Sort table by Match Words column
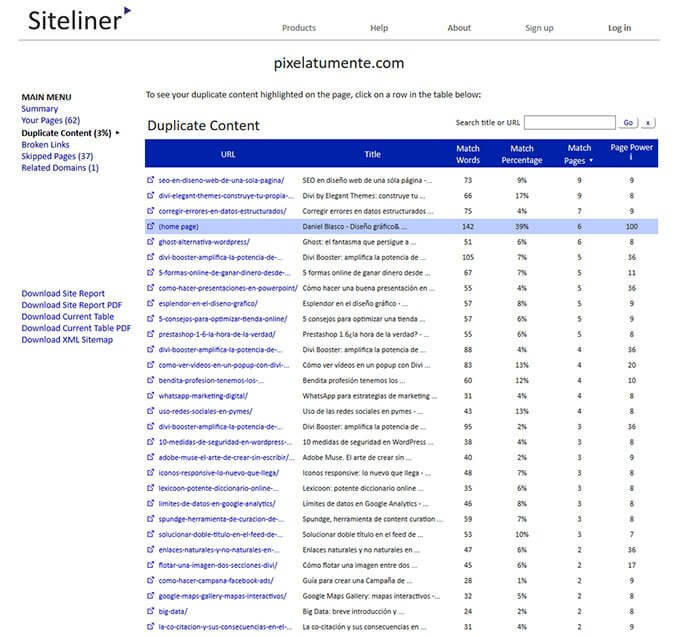Screen dimensions: 680x637 (x=468, y=154)
